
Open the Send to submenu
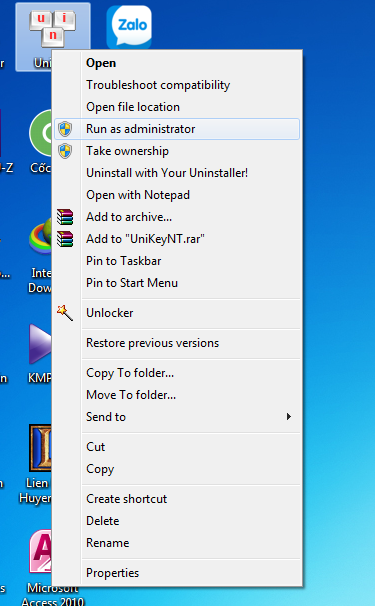pyautogui.click(x=177, y=417)
